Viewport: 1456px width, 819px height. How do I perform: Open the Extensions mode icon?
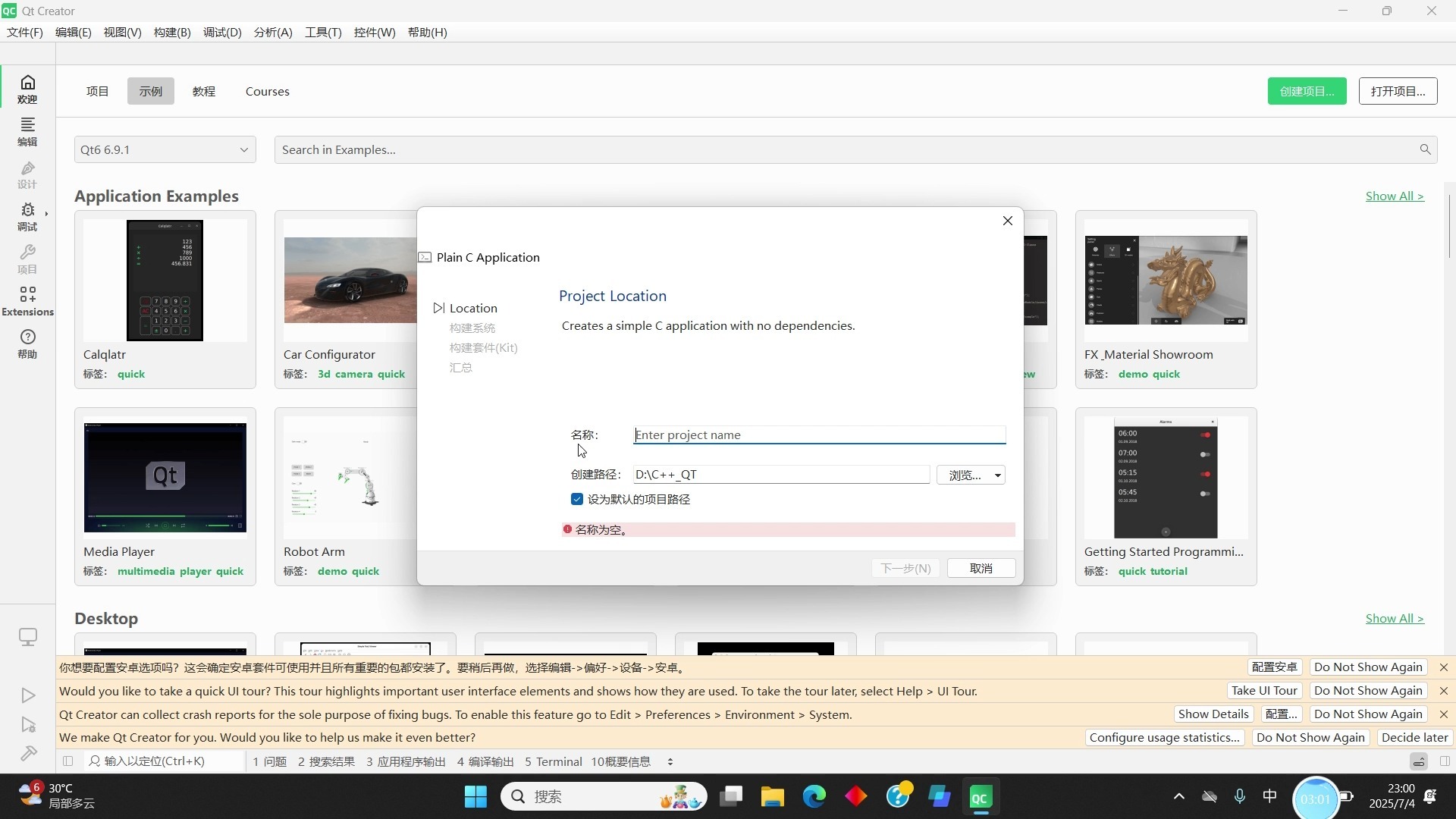coord(27,301)
